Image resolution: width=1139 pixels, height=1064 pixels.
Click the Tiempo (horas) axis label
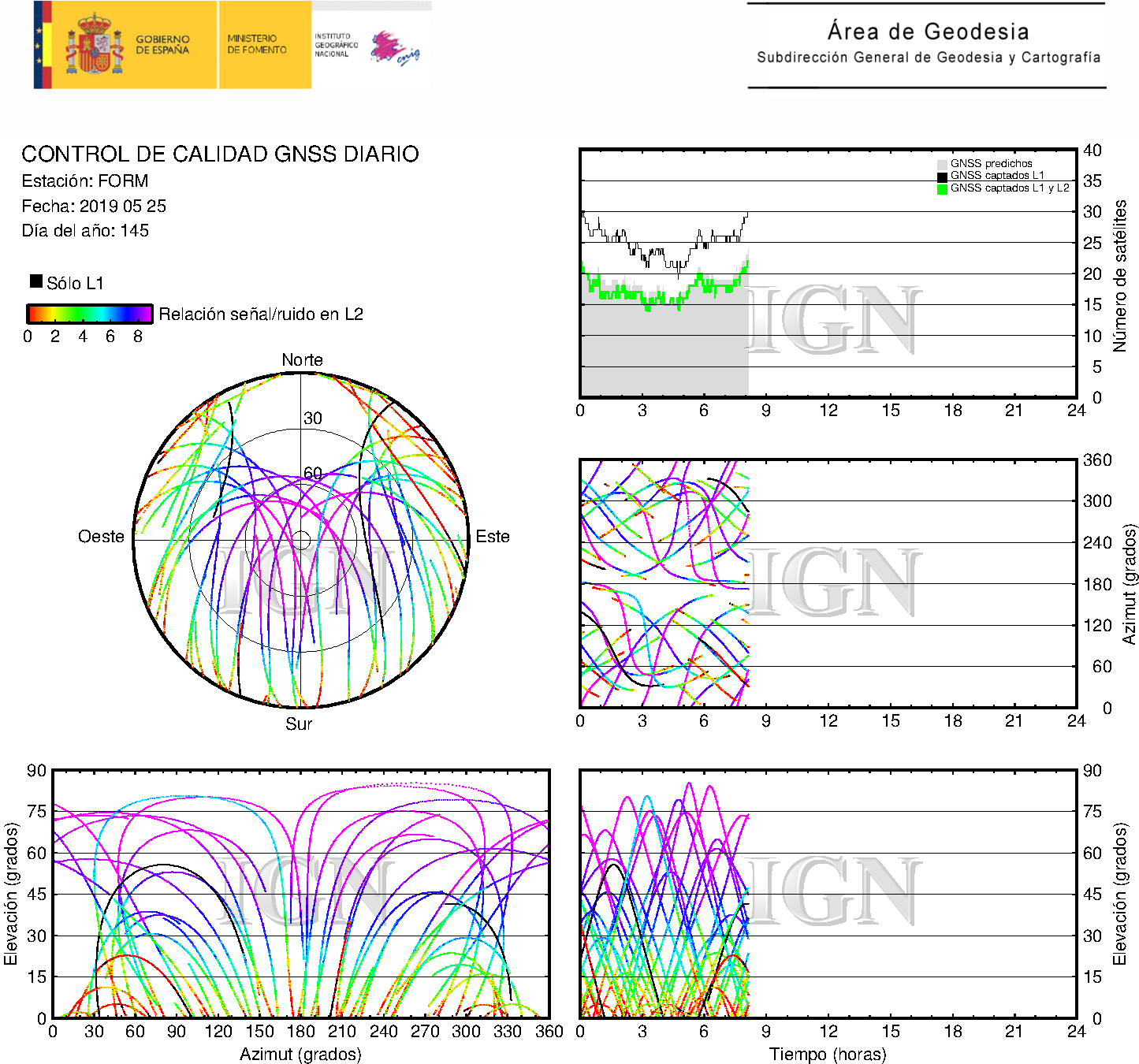coord(828,1055)
